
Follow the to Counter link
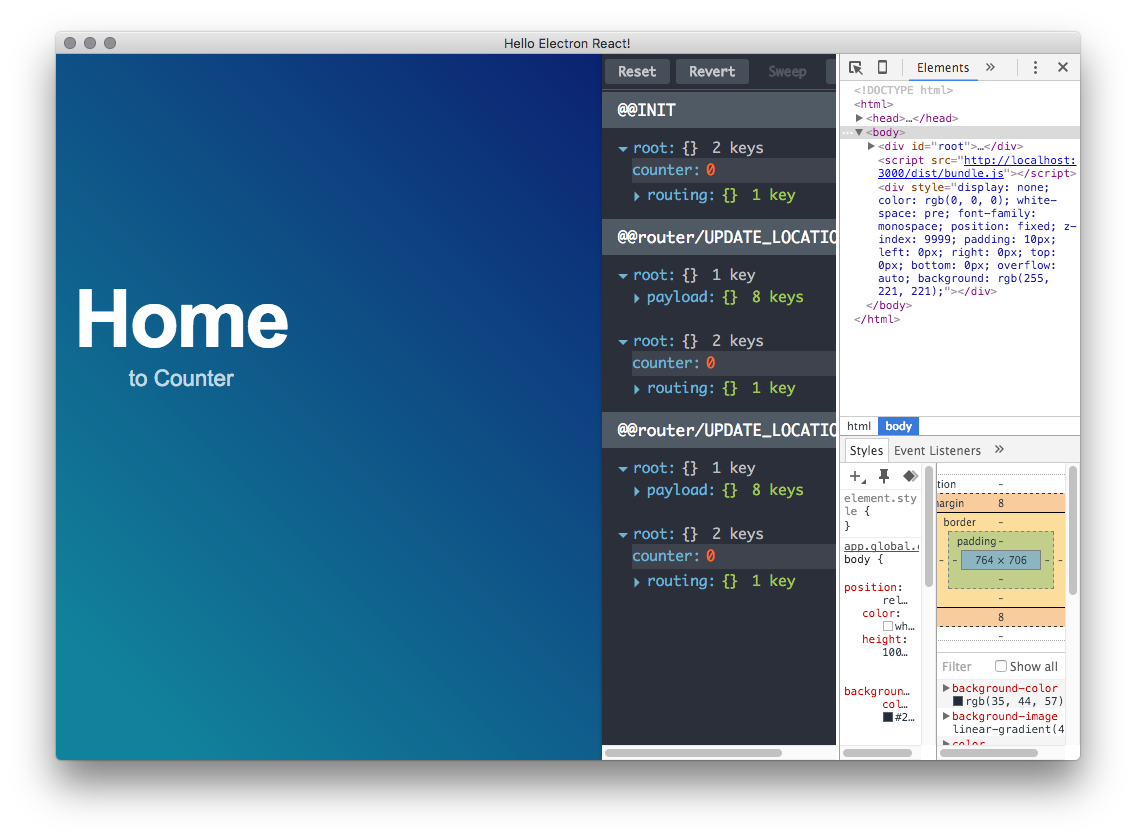click(x=181, y=378)
